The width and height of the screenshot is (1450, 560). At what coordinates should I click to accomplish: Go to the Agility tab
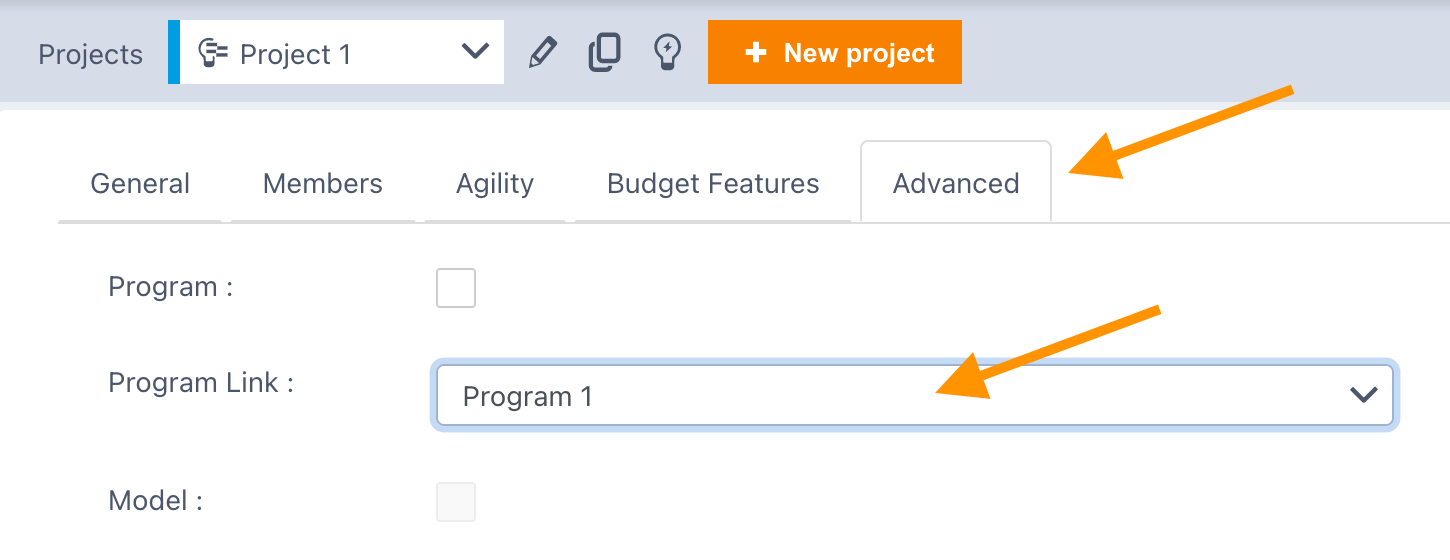[x=495, y=184]
